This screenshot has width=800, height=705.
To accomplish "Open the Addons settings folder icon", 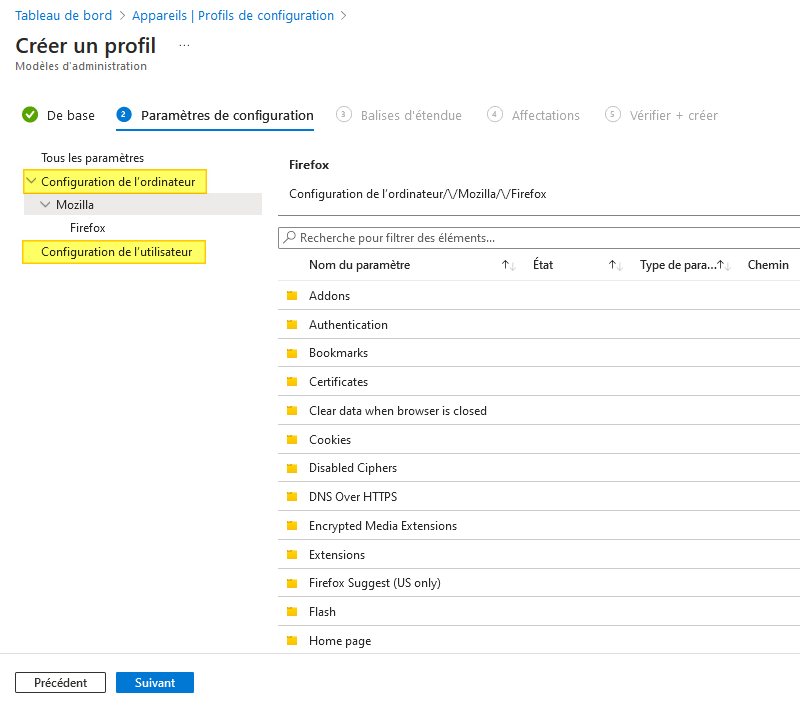I will (x=291, y=295).
